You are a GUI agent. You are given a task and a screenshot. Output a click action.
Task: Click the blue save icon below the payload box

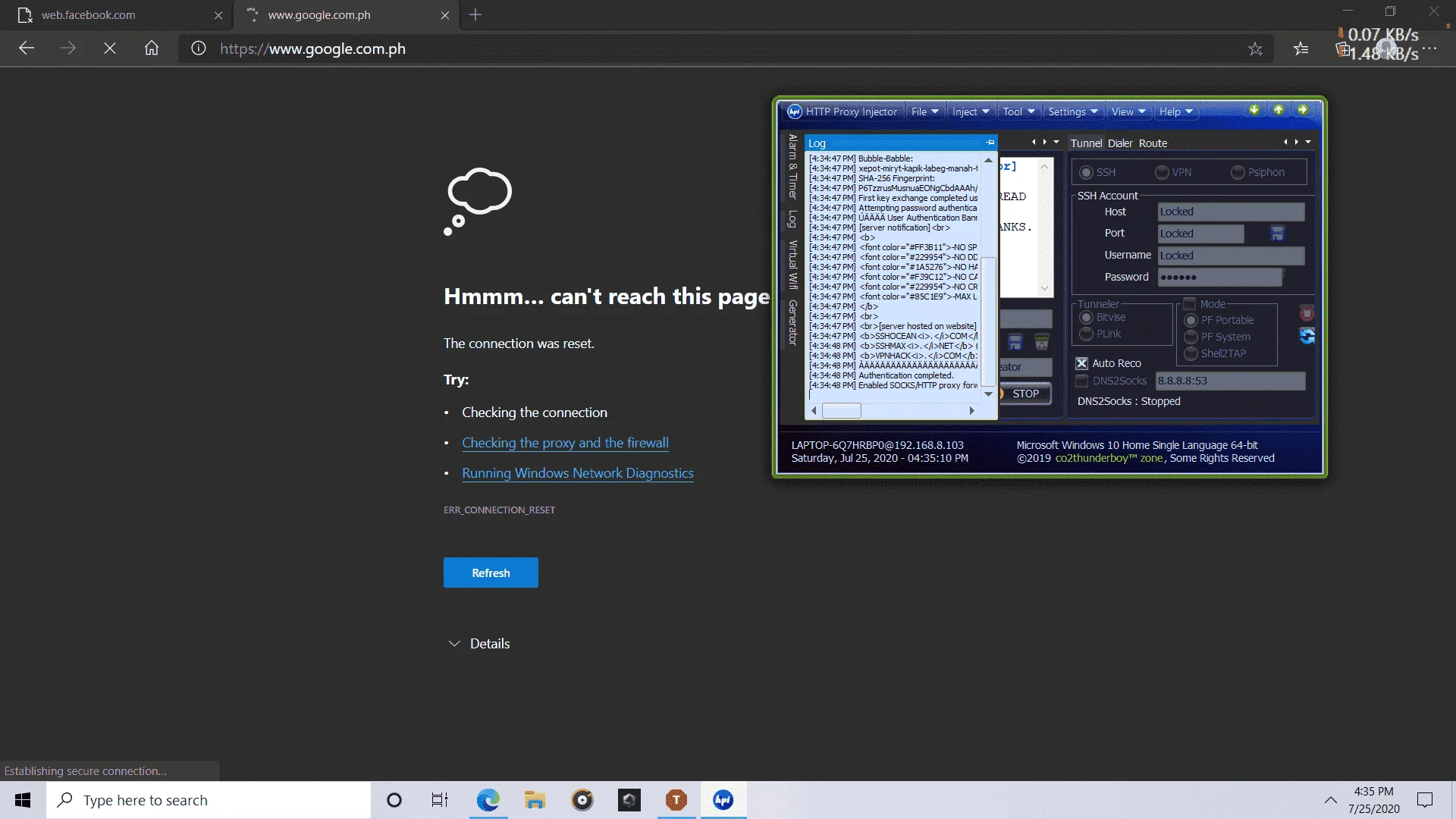[x=1015, y=342]
